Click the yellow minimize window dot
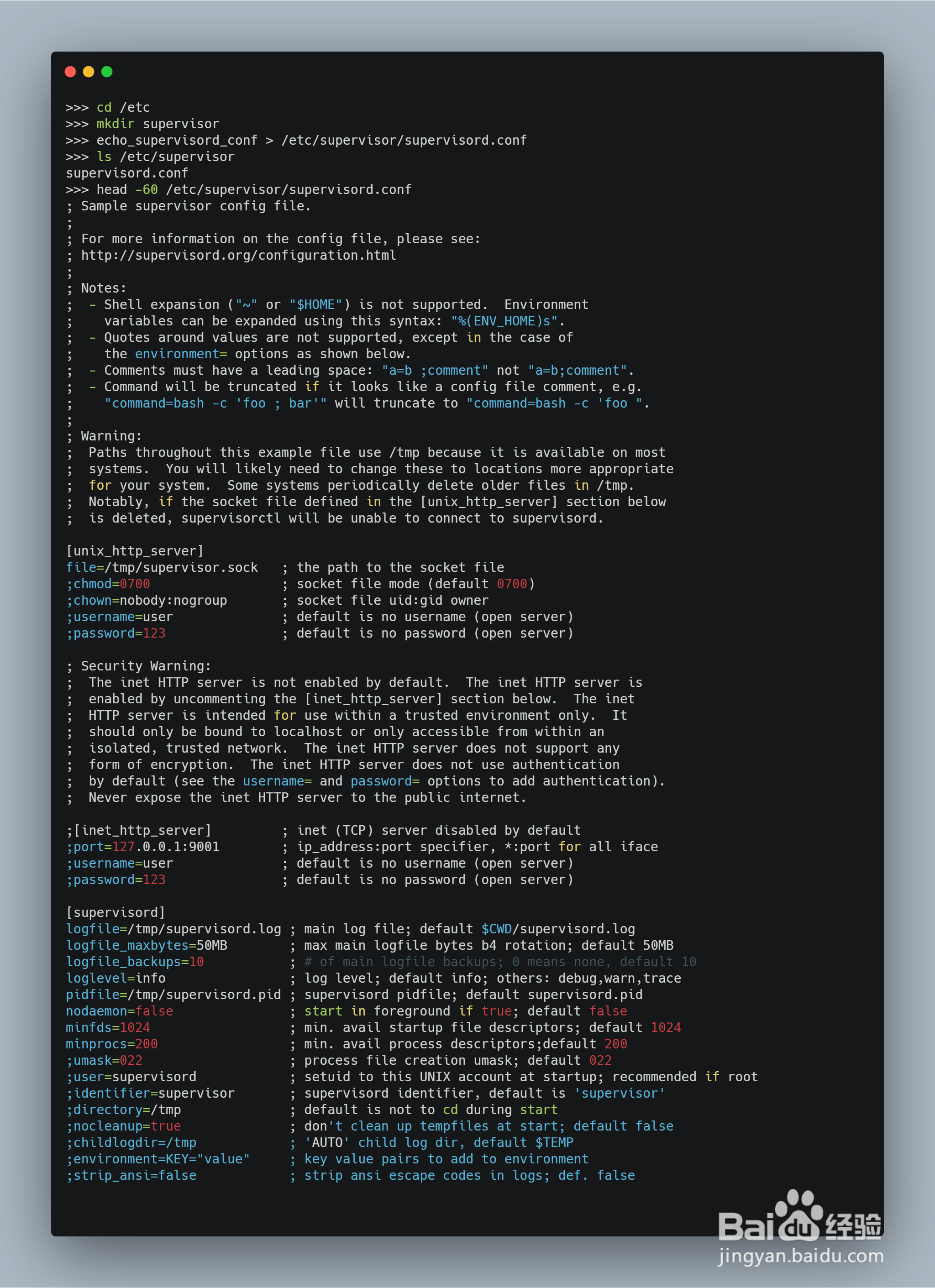This screenshot has height=1288, width=935. pos(89,72)
